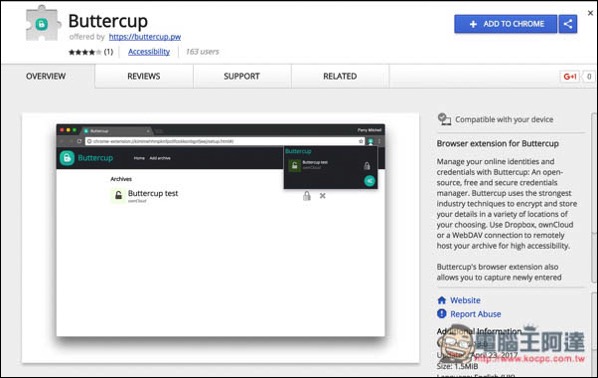This screenshot has height=378, width=598.
Task: Open the Support tab
Action: [242, 76]
